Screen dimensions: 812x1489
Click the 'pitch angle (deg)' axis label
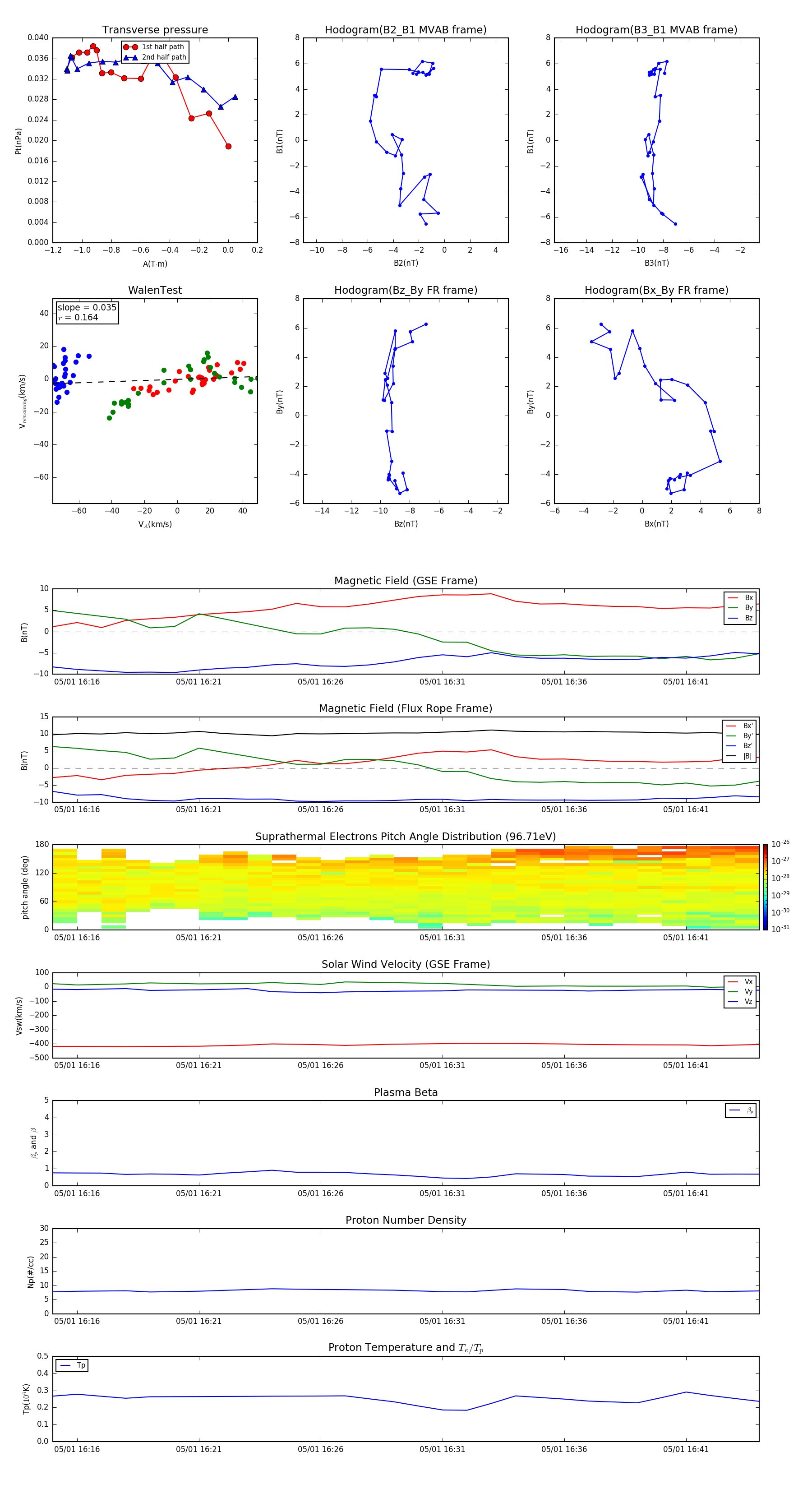[x=25, y=887]
